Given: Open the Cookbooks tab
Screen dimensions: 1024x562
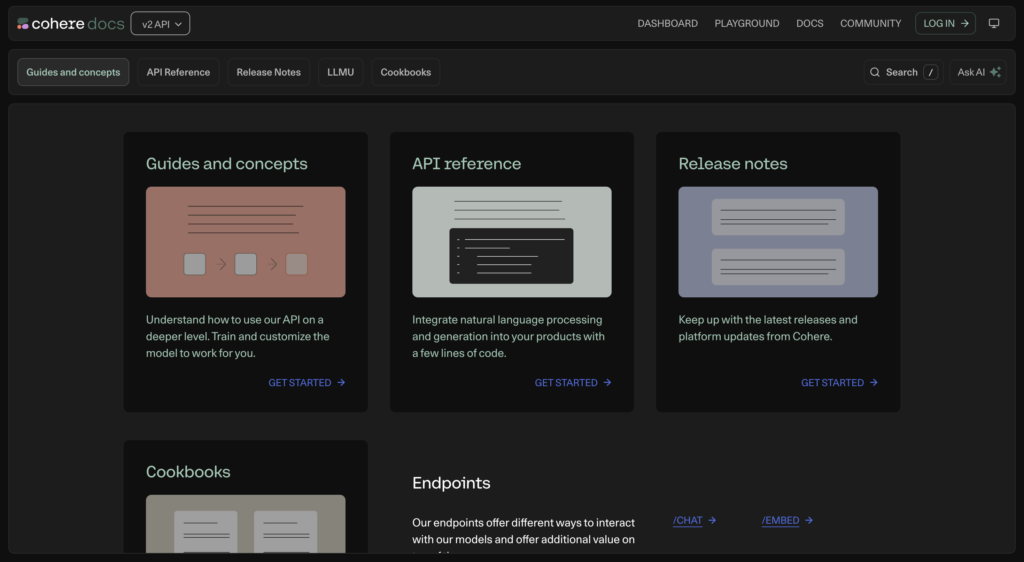Looking at the screenshot, I should point(406,72).
